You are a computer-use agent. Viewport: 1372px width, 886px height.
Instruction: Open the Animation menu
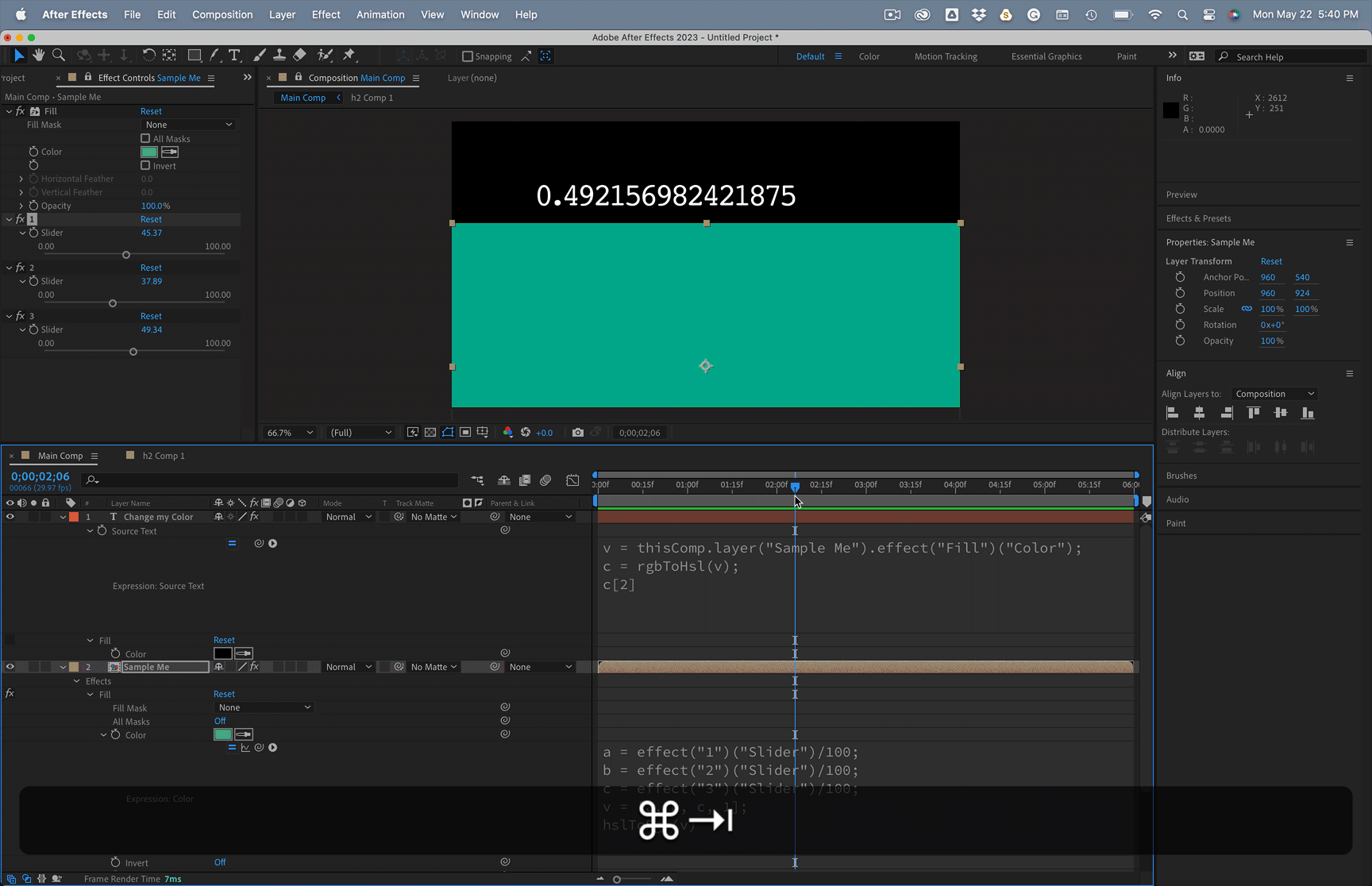click(380, 14)
